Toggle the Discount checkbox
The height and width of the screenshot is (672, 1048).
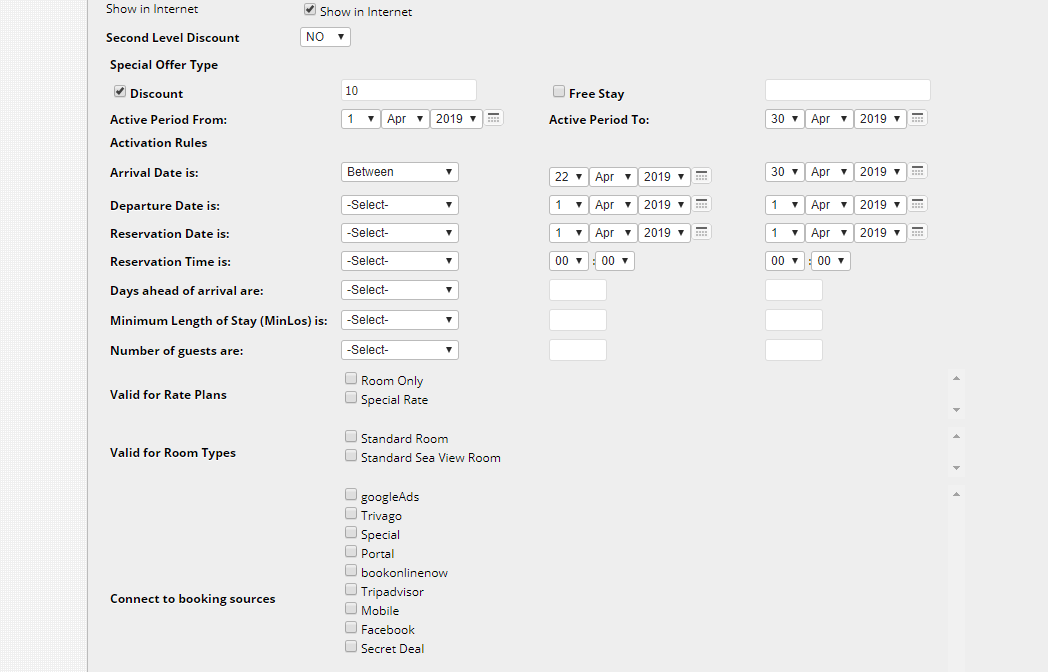point(120,91)
